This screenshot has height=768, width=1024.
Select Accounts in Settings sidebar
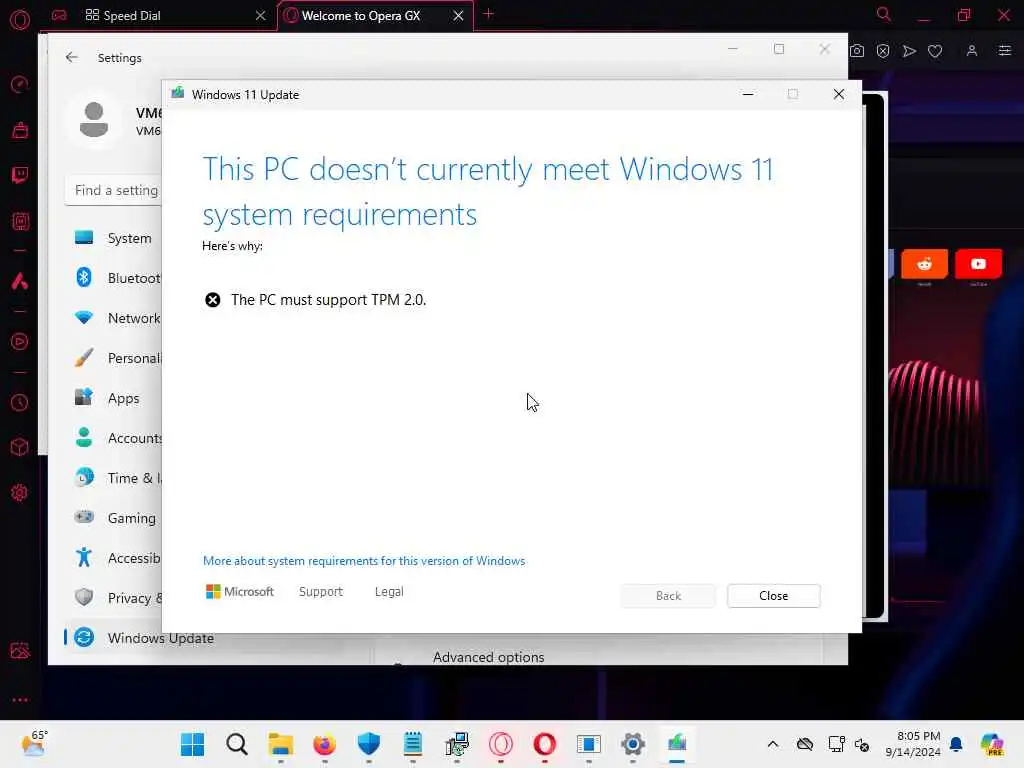point(114,438)
